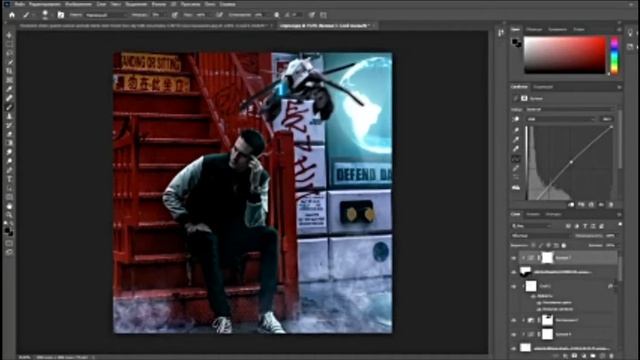Select the Crop tool
Viewport: 640px width, 360px height.
tap(9, 71)
